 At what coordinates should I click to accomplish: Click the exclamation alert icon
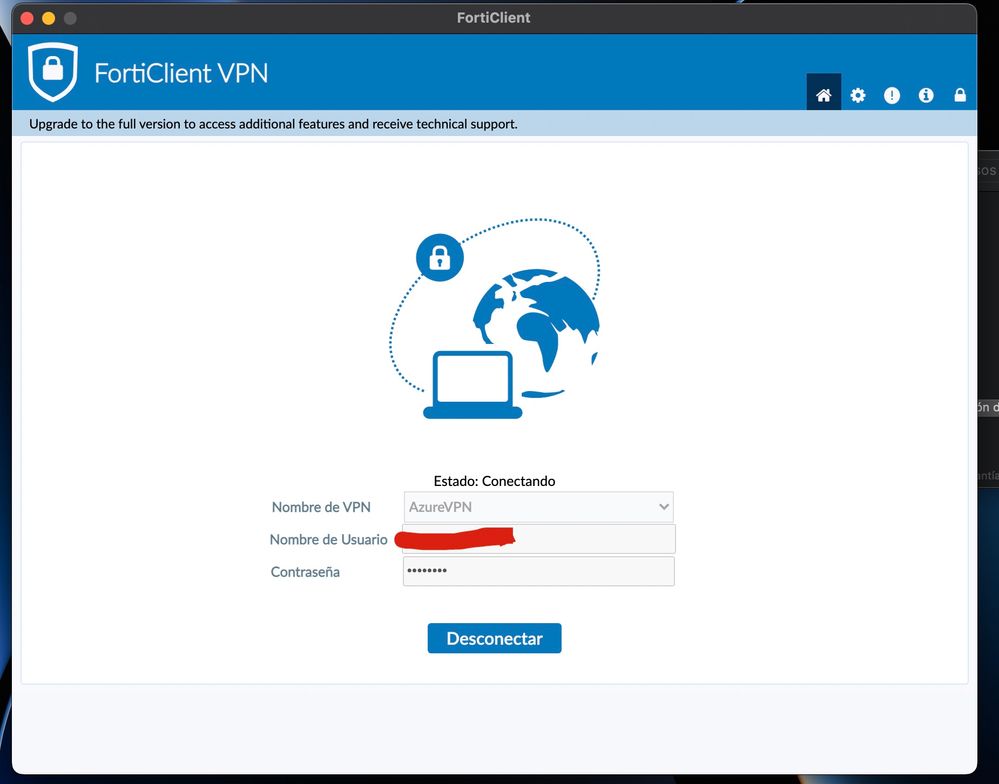(891, 96)
